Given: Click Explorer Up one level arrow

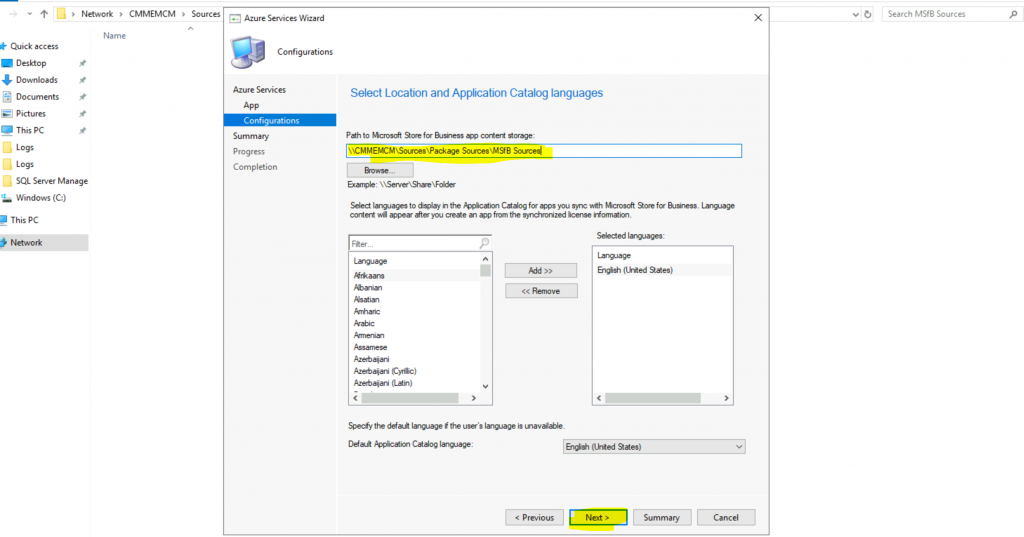Looking at the screenshot, I should point(44,14).
